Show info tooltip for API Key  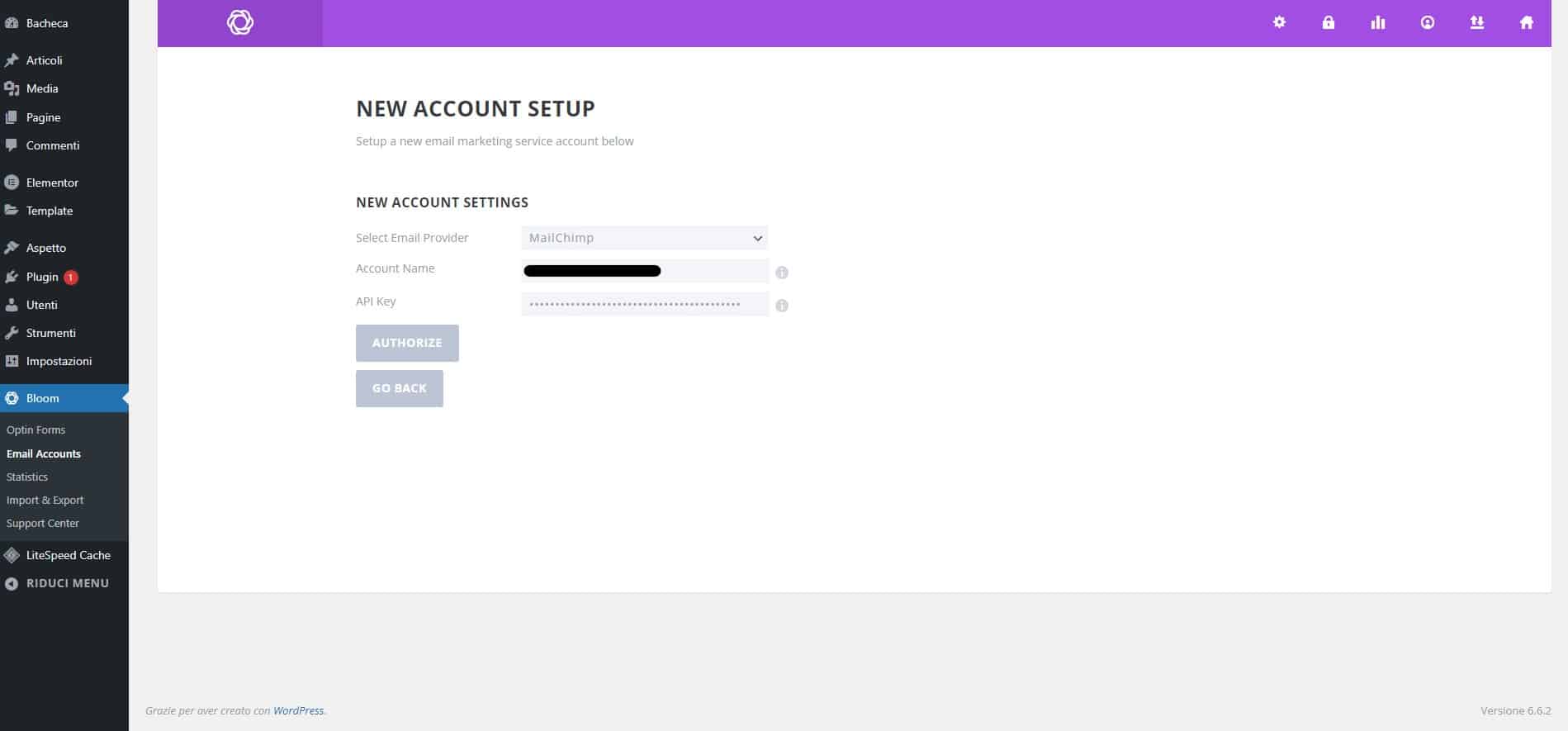click(x=782, y=306)
